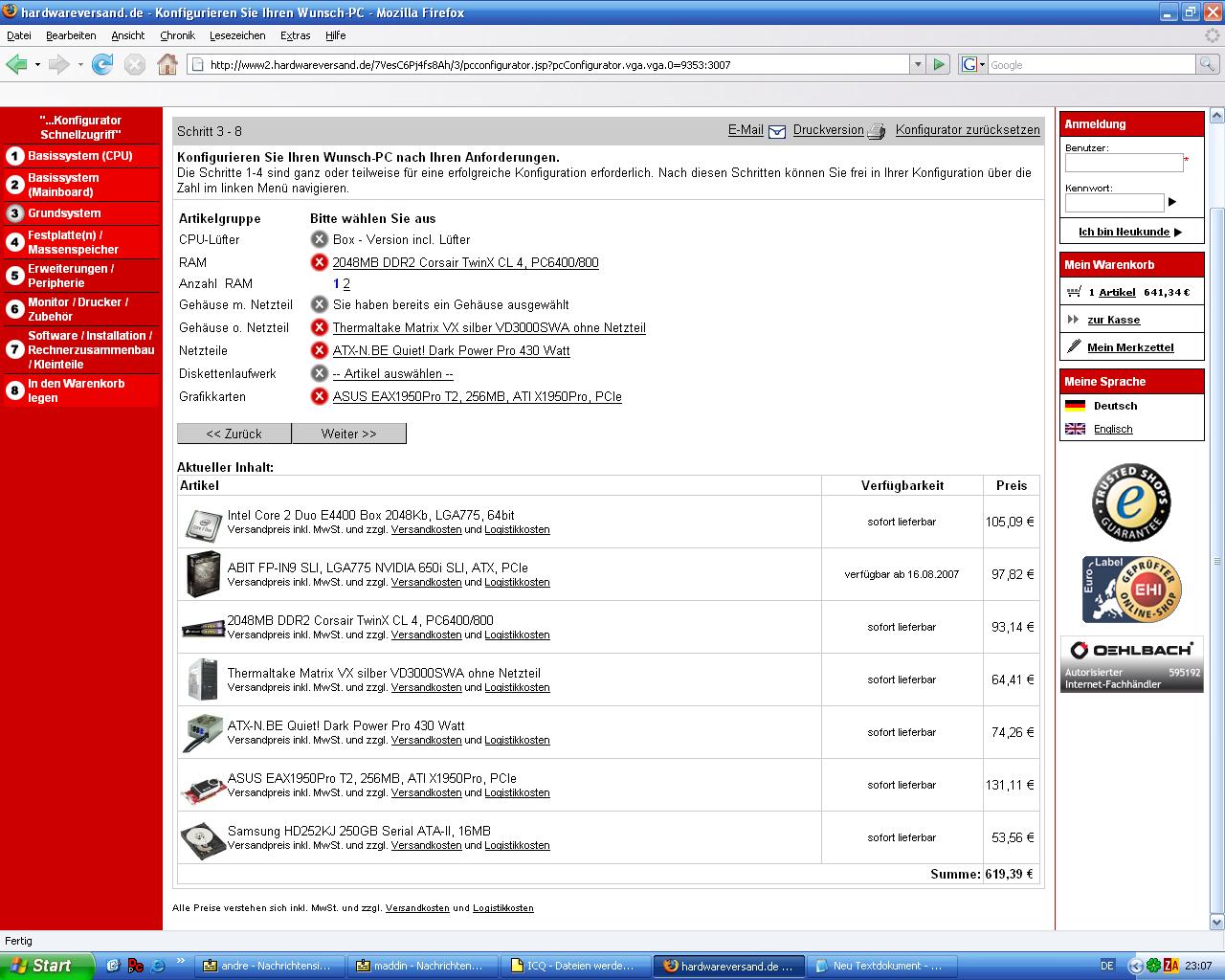
Task: Switch language to Englisch
Action: point(1113,429)
